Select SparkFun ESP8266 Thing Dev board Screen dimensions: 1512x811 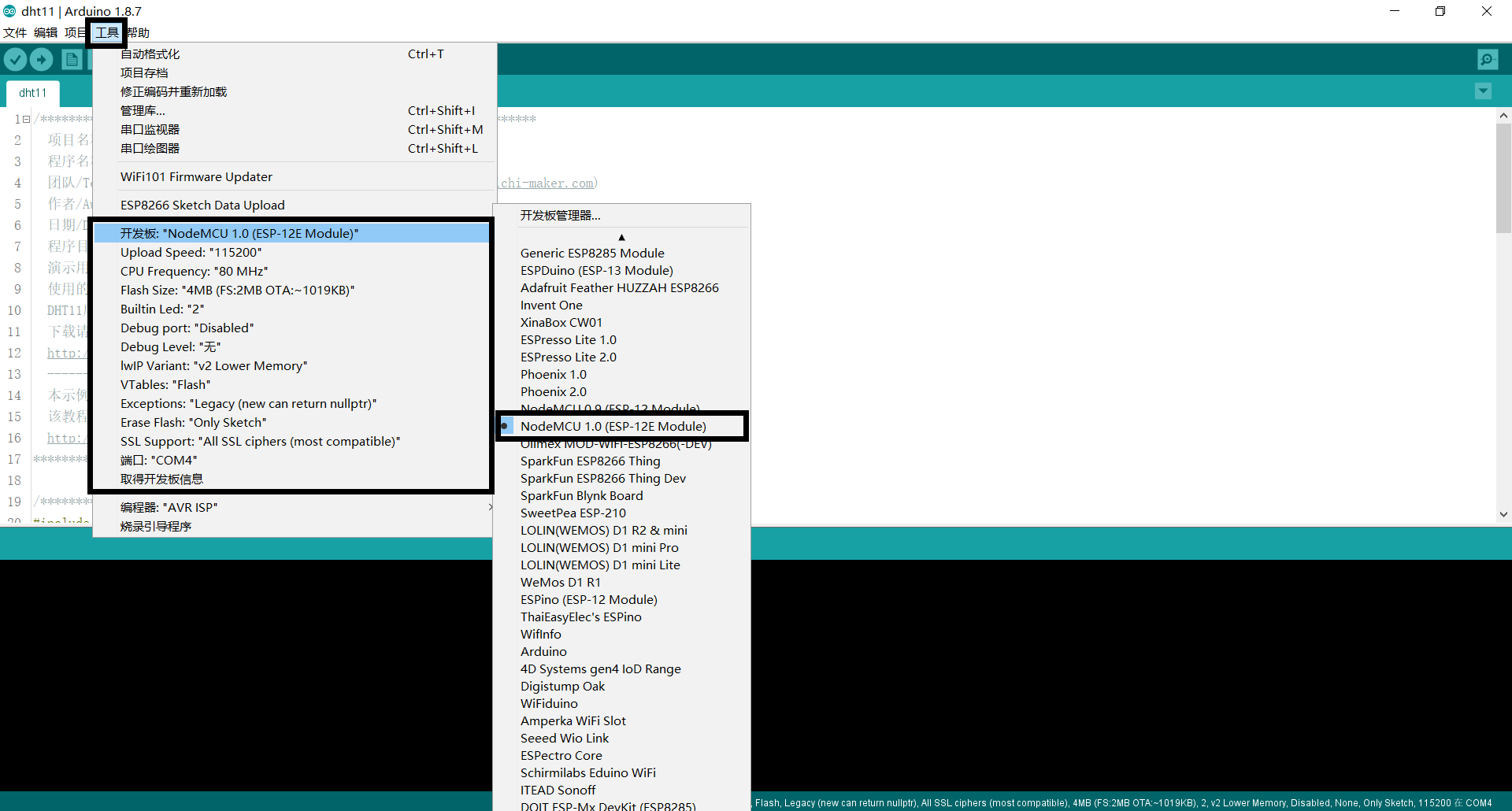click(x=622, y=479)
